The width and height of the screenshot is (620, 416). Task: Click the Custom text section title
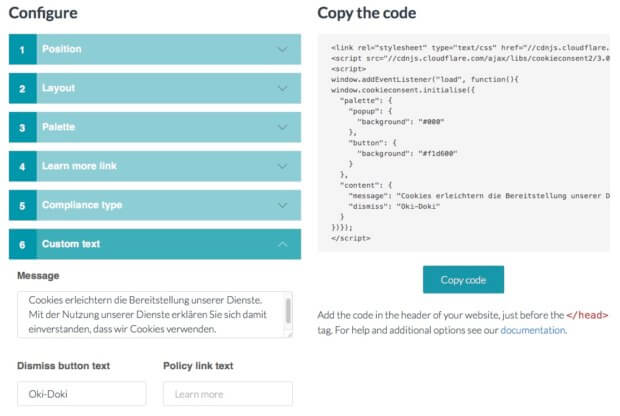click(71, 244)
